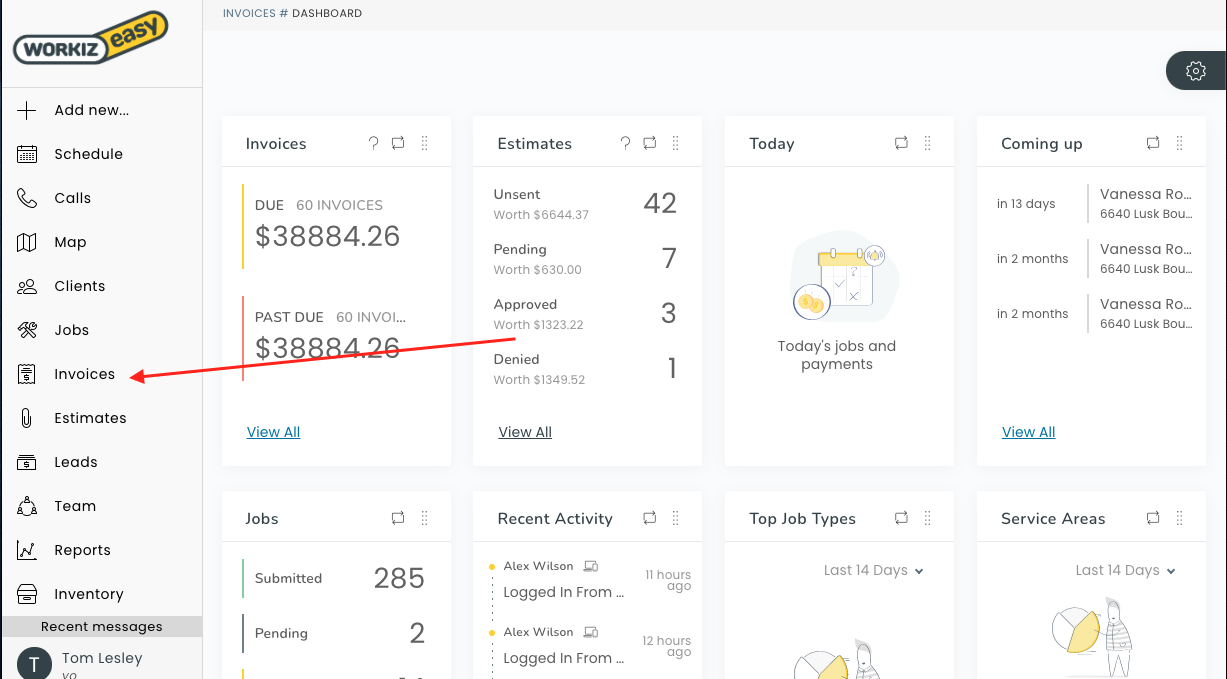
Task: Click View All under Invoices
Action: click(x=273, y=432)
